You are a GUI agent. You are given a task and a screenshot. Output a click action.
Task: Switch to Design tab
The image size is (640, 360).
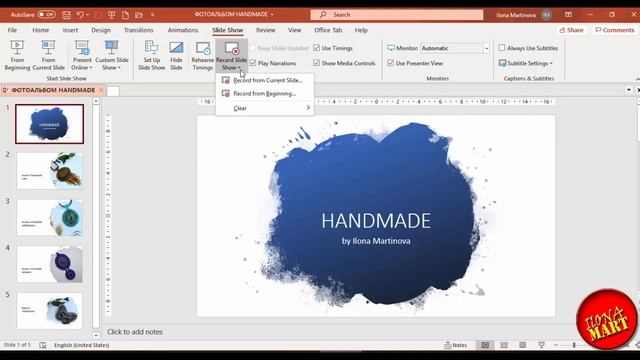pos(101,30)
